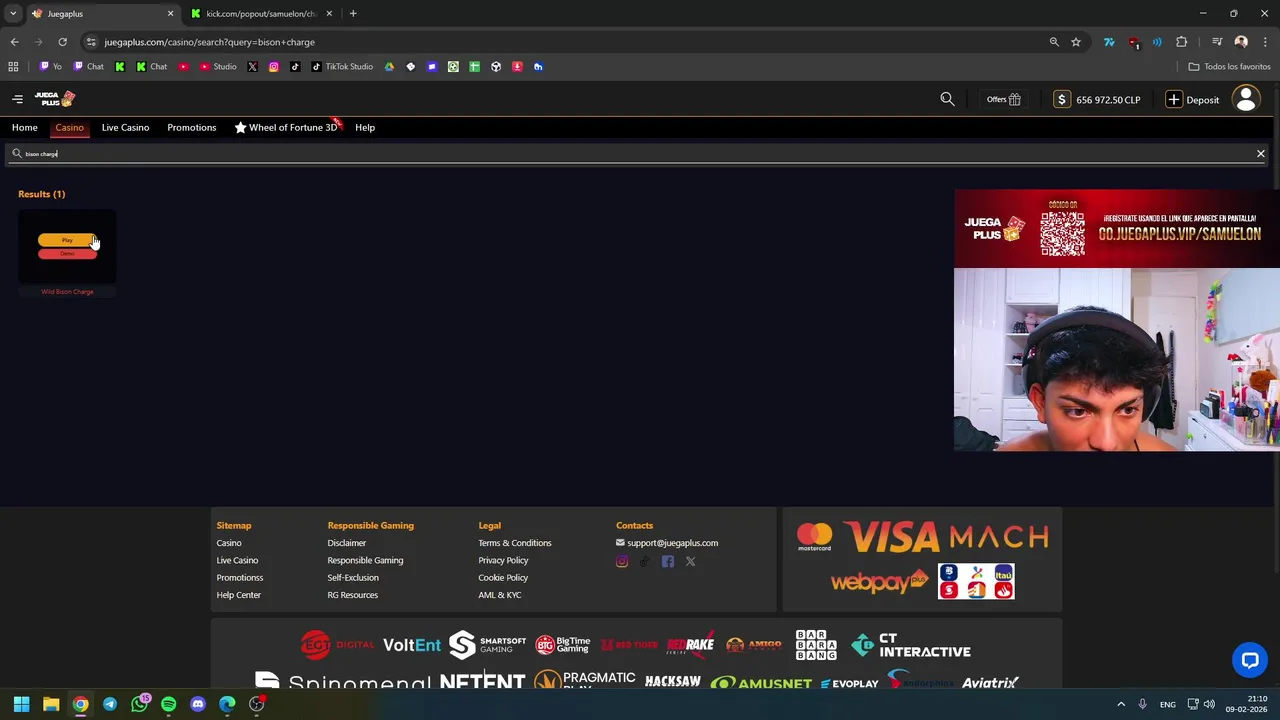
Task: Open the tab search dropdown
Action: 13,14
